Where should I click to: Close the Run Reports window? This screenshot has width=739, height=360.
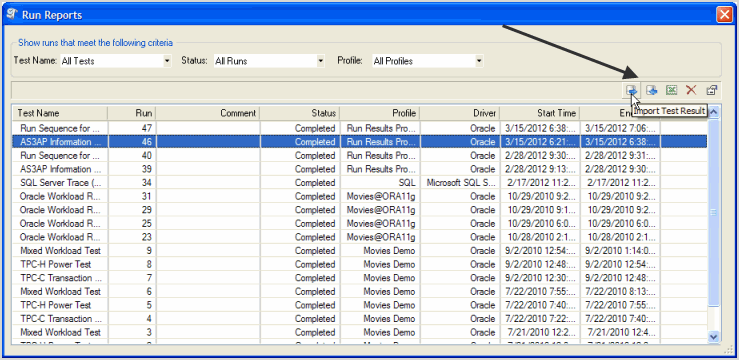pyautogui.click(x=724, y=15)
